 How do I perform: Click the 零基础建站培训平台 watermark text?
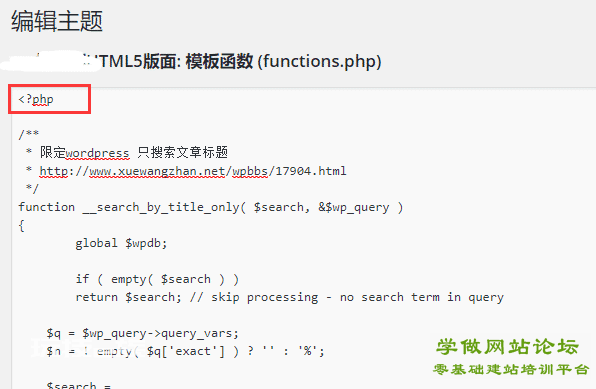click(511, 370)
